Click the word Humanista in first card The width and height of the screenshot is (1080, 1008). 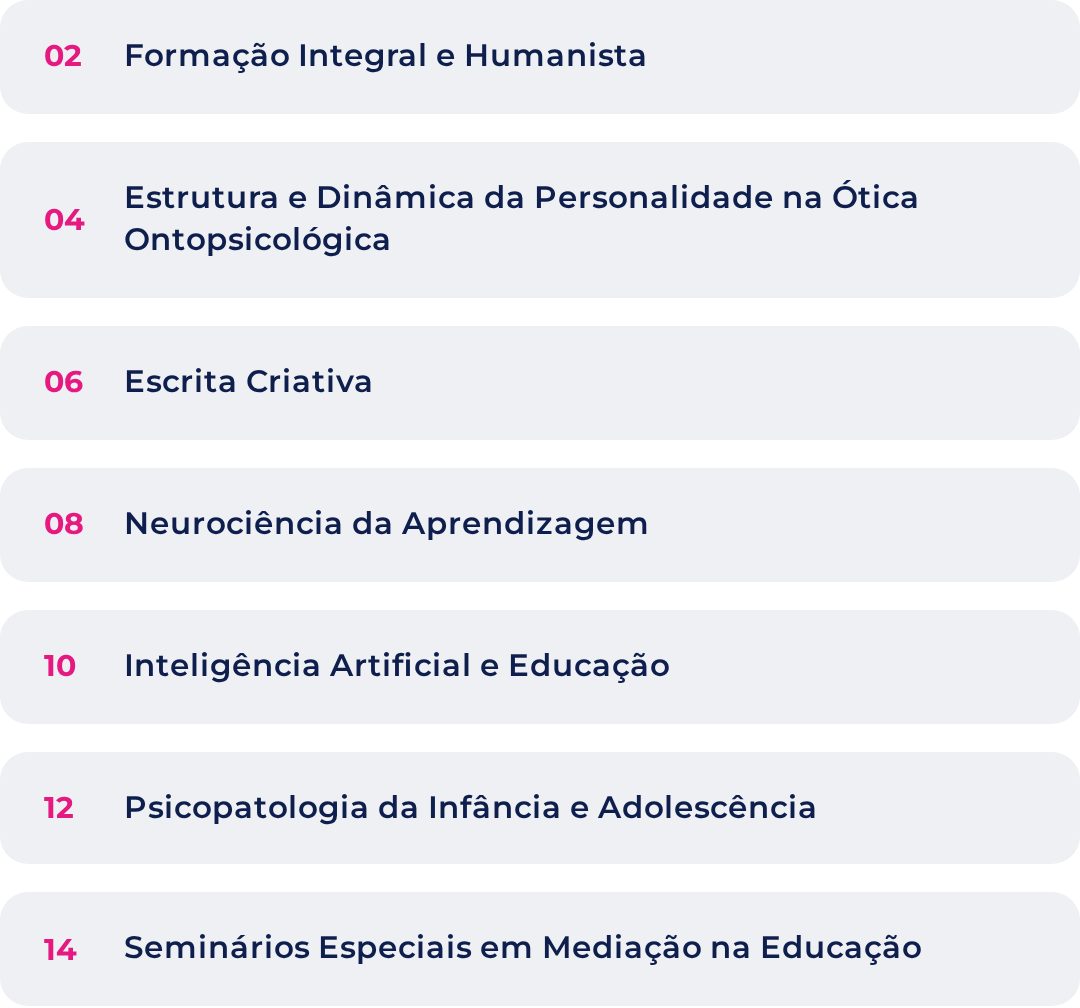click(555, 56)
